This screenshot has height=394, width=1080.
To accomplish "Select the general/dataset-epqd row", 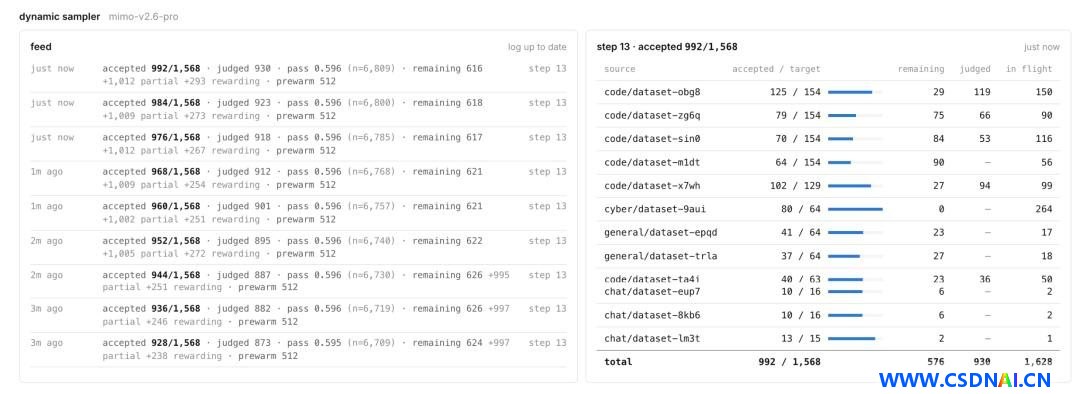I will coord(828,233).
